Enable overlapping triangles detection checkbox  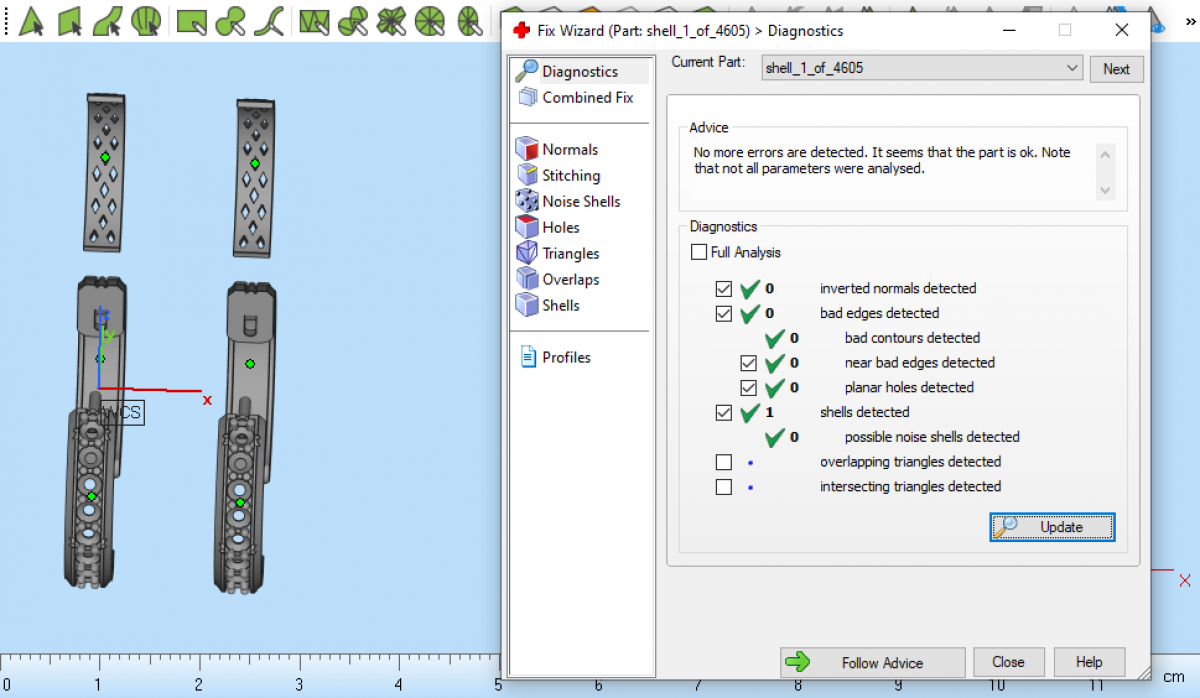724,462
